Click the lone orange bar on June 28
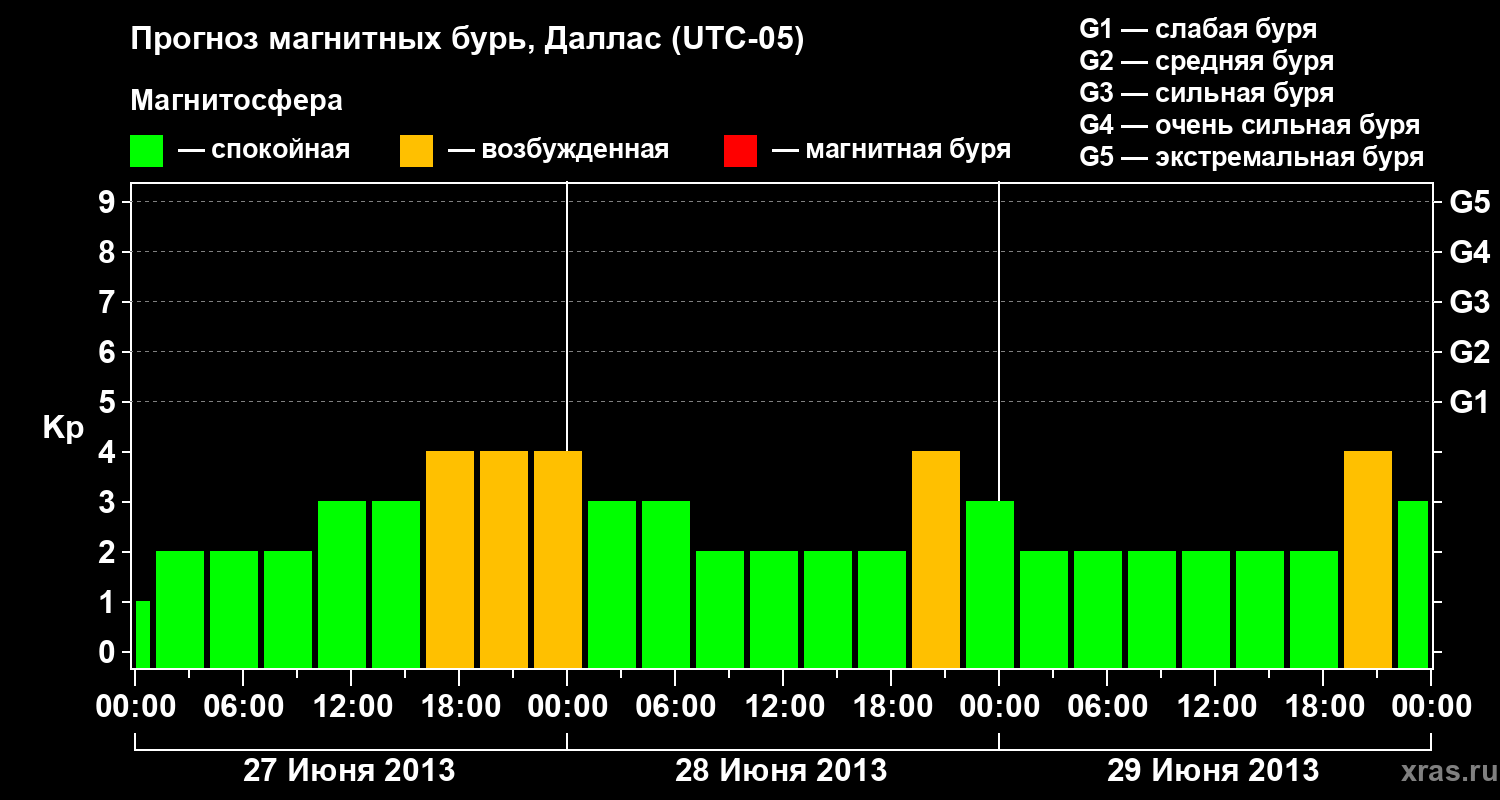 coord(936,559)
